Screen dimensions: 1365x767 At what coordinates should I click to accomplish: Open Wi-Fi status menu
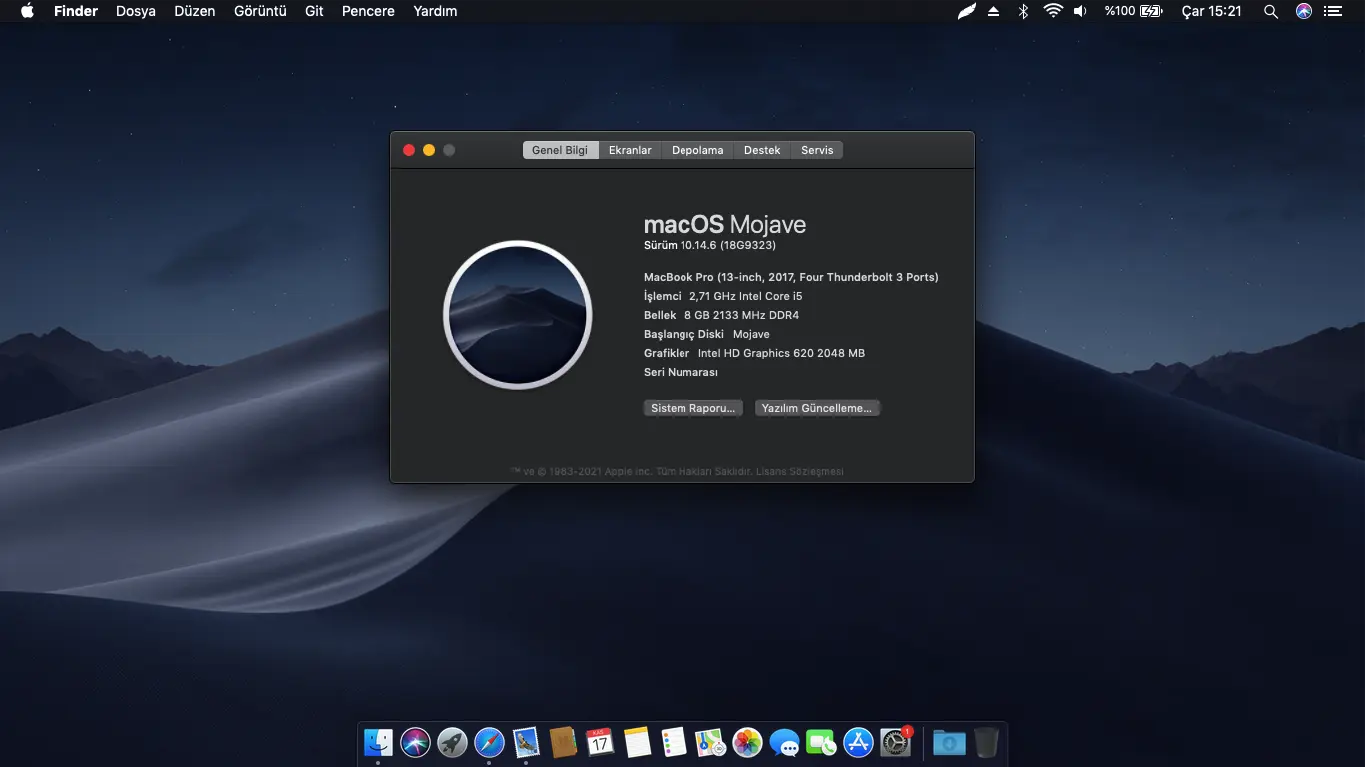[x=1052, y=11]
